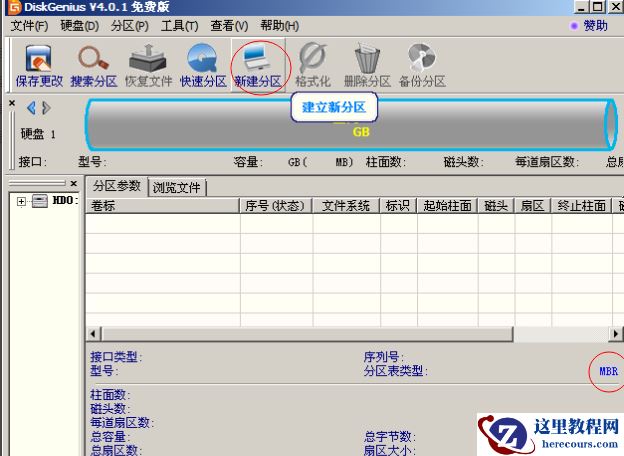The height and width of the screenshot is (456, 624).
Task: Click the horizontal scrollbar thumb
Action: pyautogui.click(x=307, y=334)
